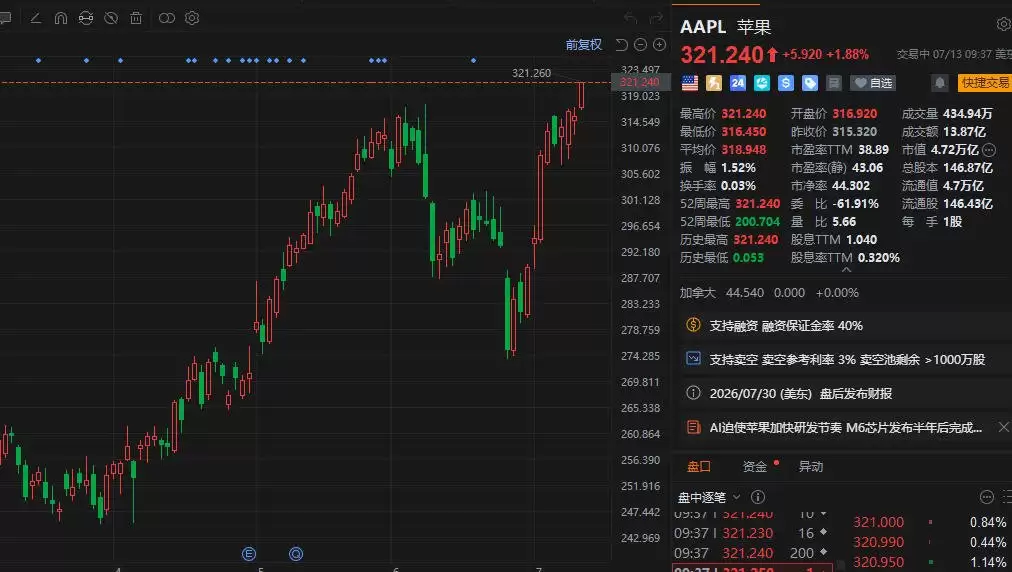The width and height of the screenshot is (1012, 572).
Task: Click the 09:37 321.240 200 tick row
Action: click(x=752, y=553)
